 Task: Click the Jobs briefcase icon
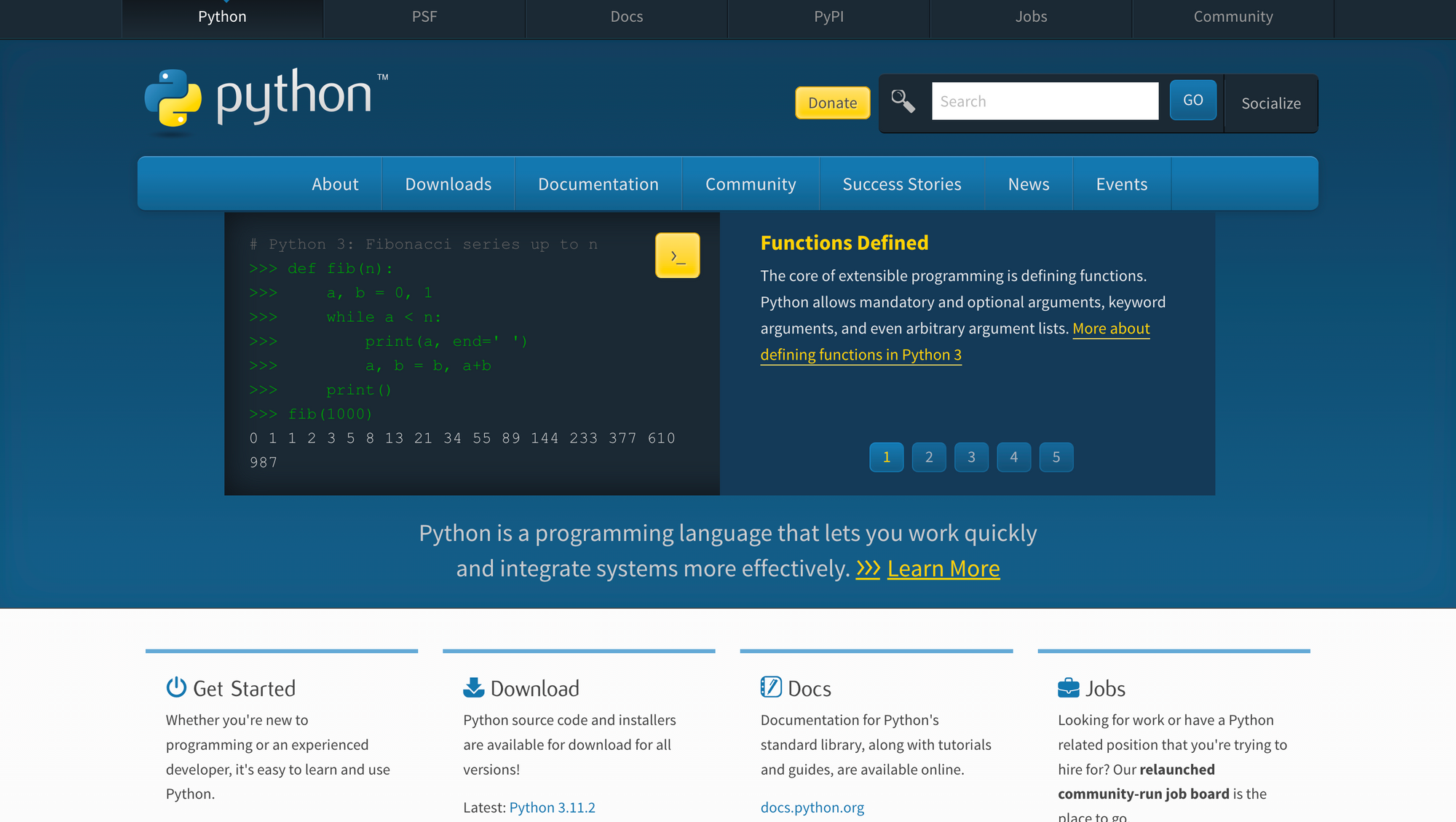point(1067,687)
